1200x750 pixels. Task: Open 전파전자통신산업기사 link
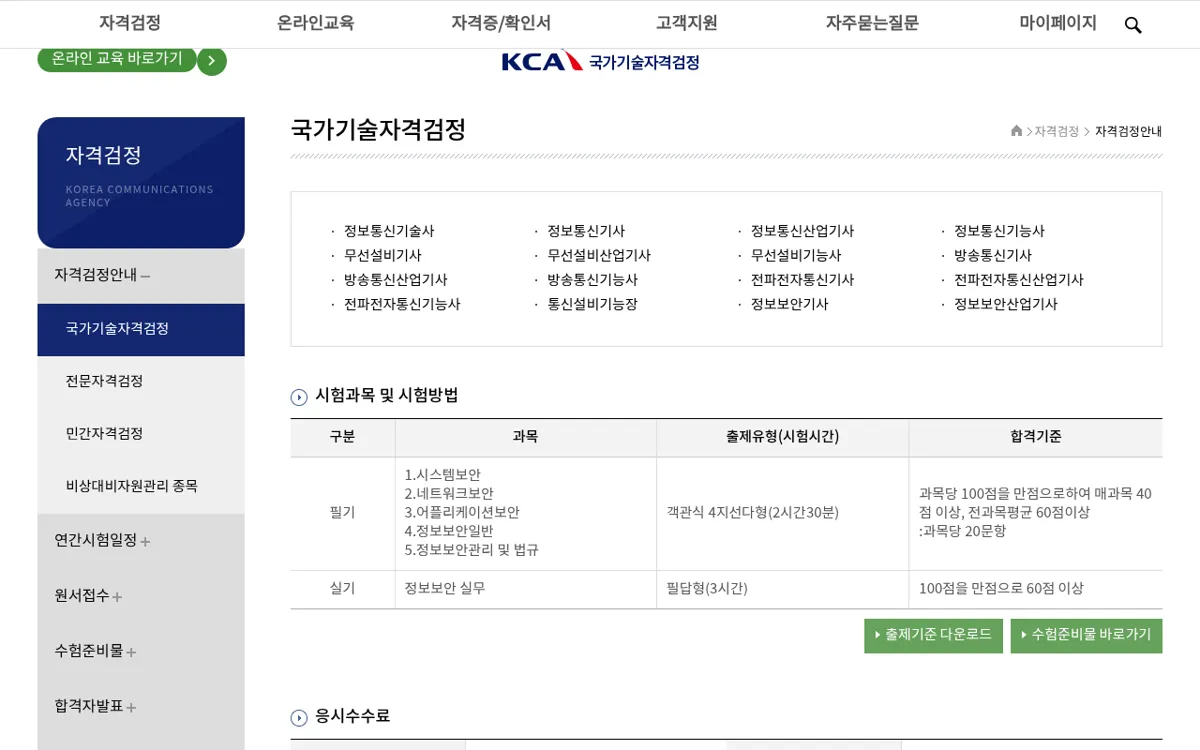1019,280
